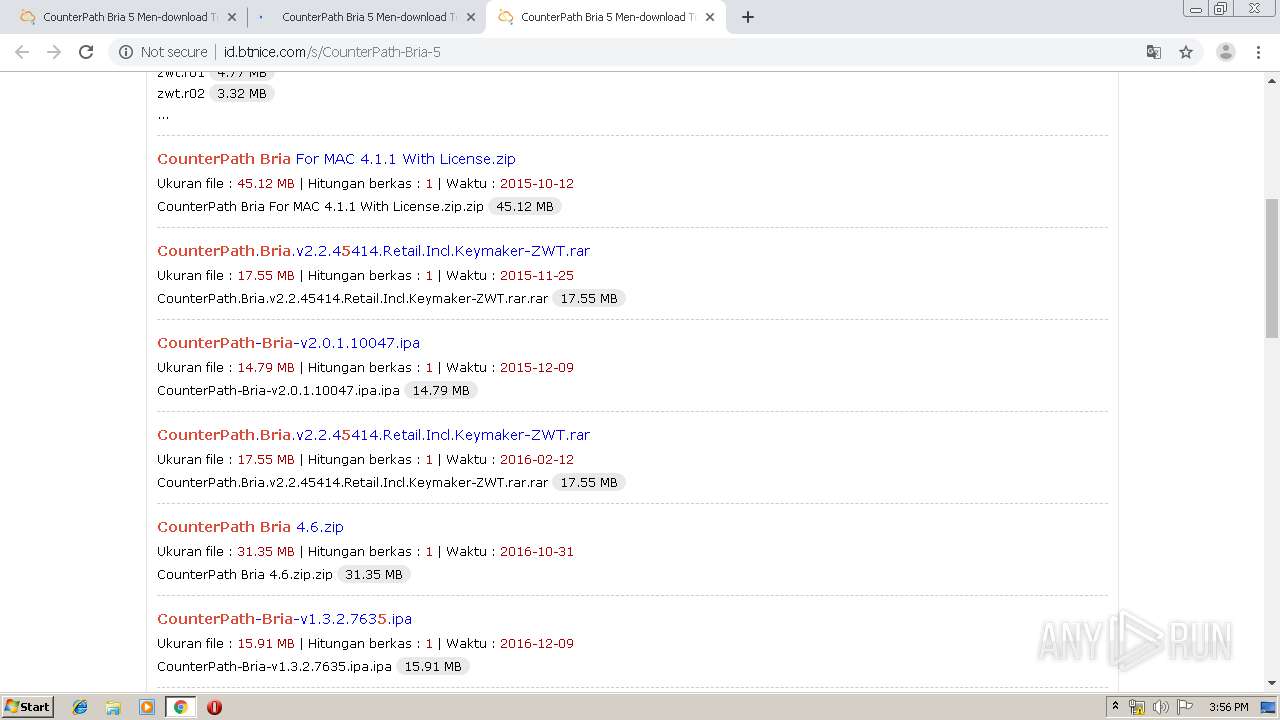The image size is (1280, 720).
Task: Open Action Center flag icon
Action: click(x=1185, y=707)
